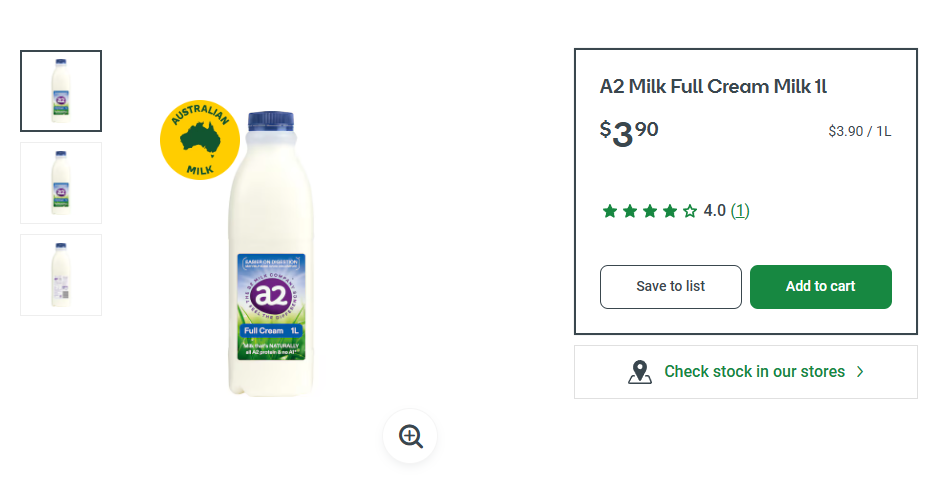Open the (1) review count link
Screen dimensions: 935x495
(x=740, y=211)
